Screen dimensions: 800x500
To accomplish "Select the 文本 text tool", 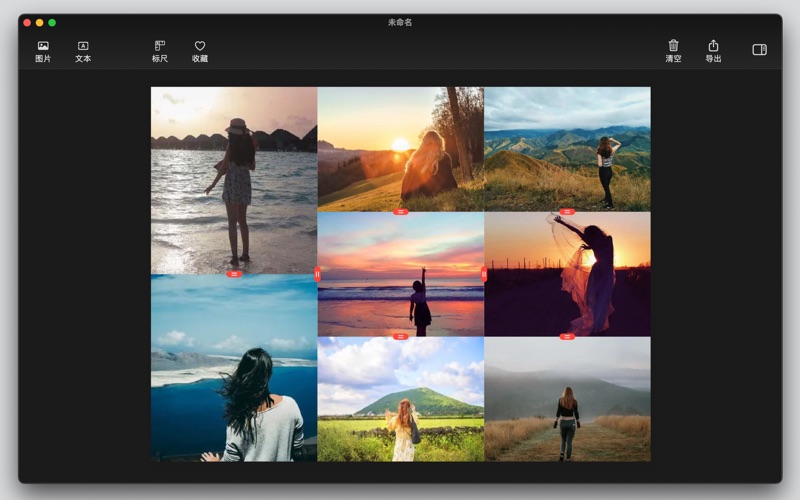I will click(83, 52).
